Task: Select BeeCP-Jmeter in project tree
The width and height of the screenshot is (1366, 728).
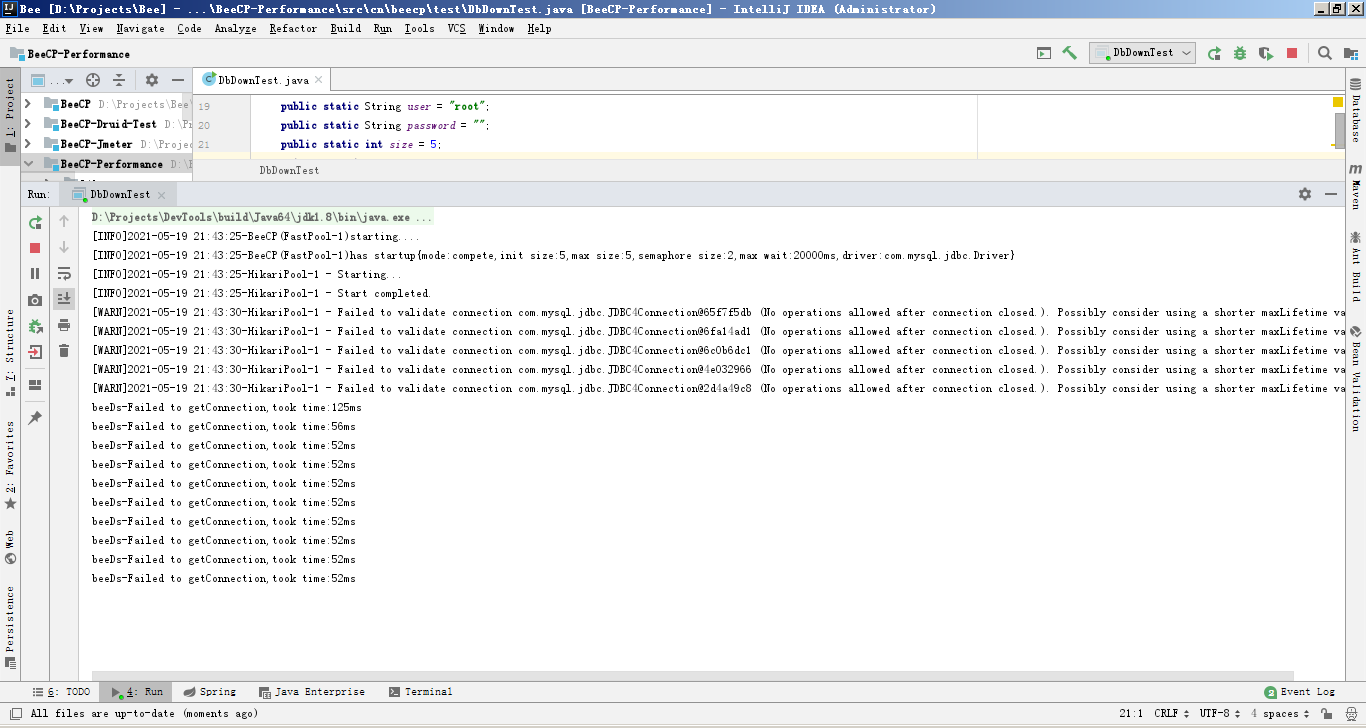Action: 96,144
